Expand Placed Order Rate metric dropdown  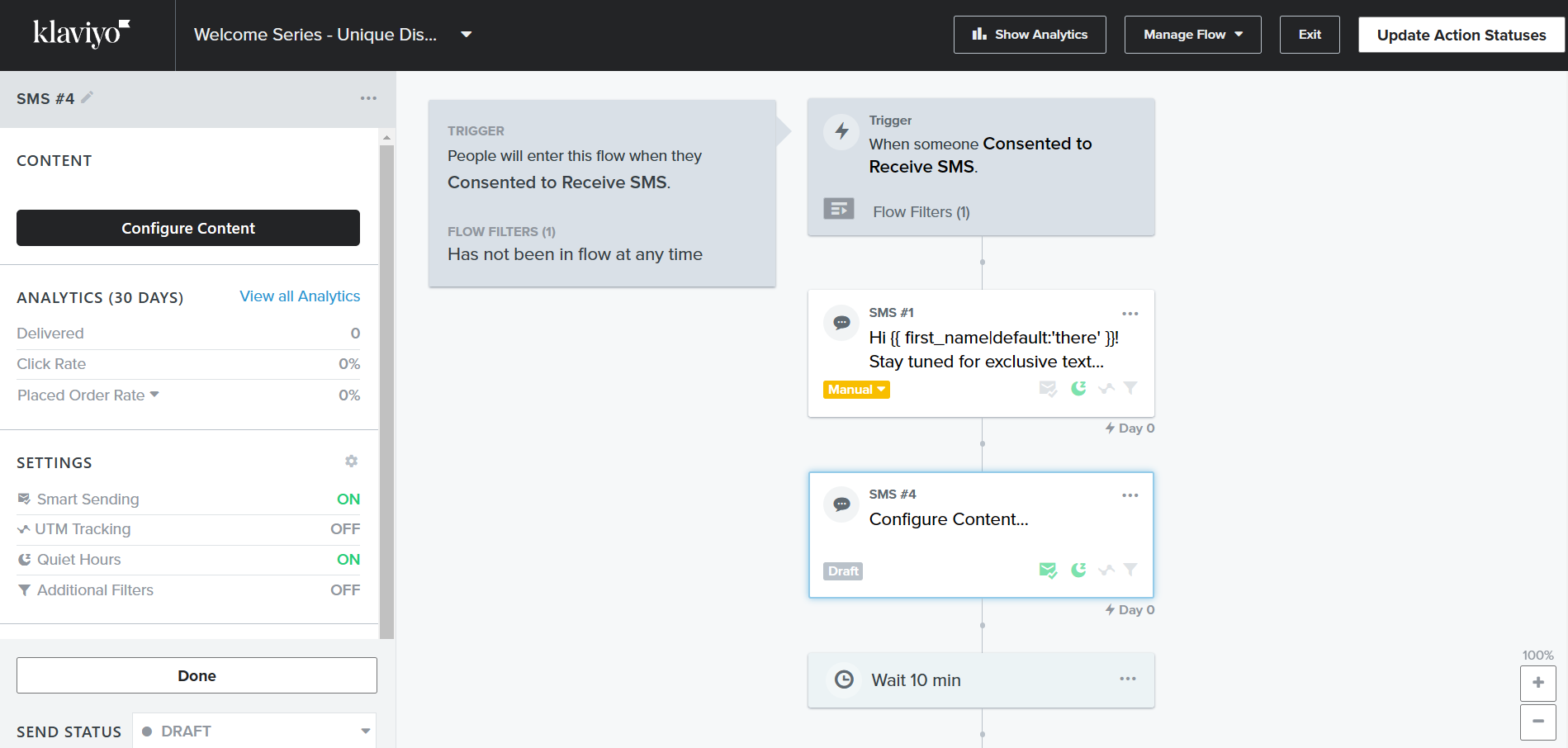tap(154, 395)
